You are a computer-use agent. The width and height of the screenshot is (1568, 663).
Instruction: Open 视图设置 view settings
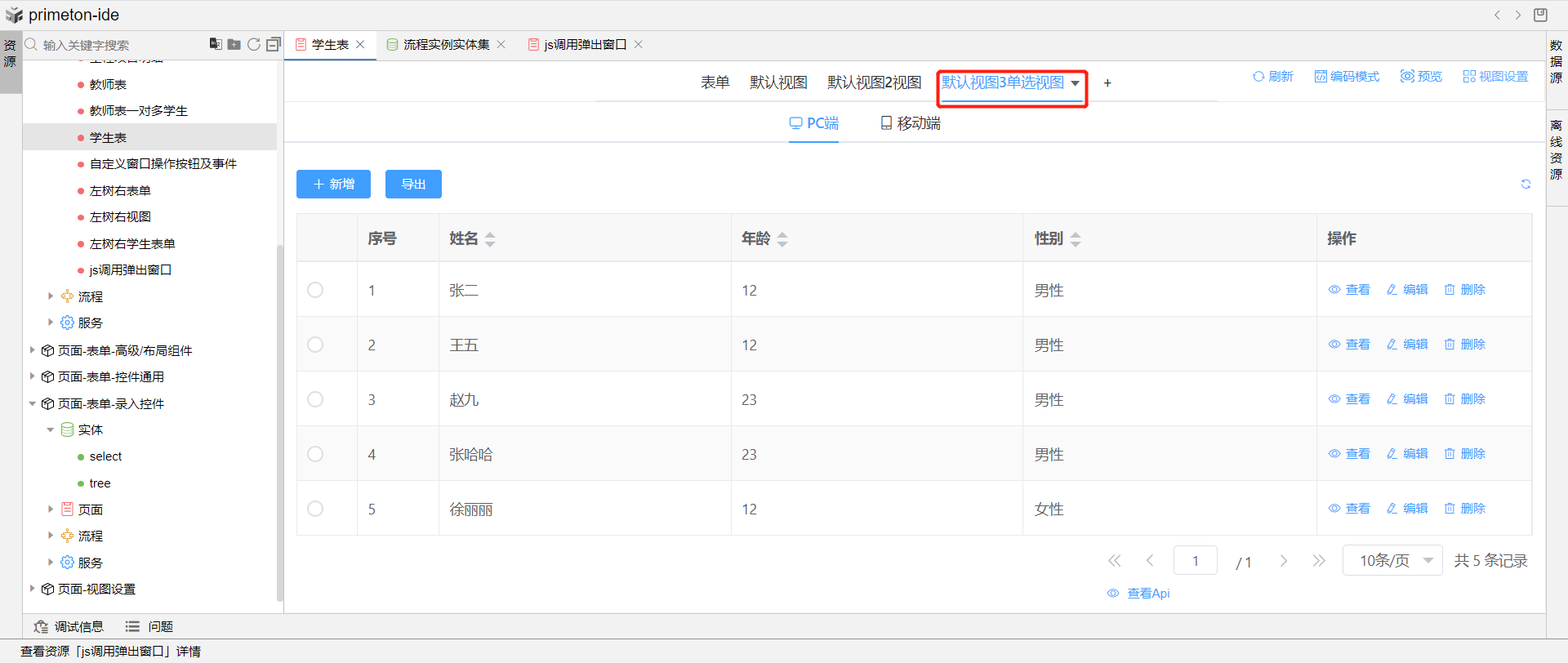(1495, 77)
